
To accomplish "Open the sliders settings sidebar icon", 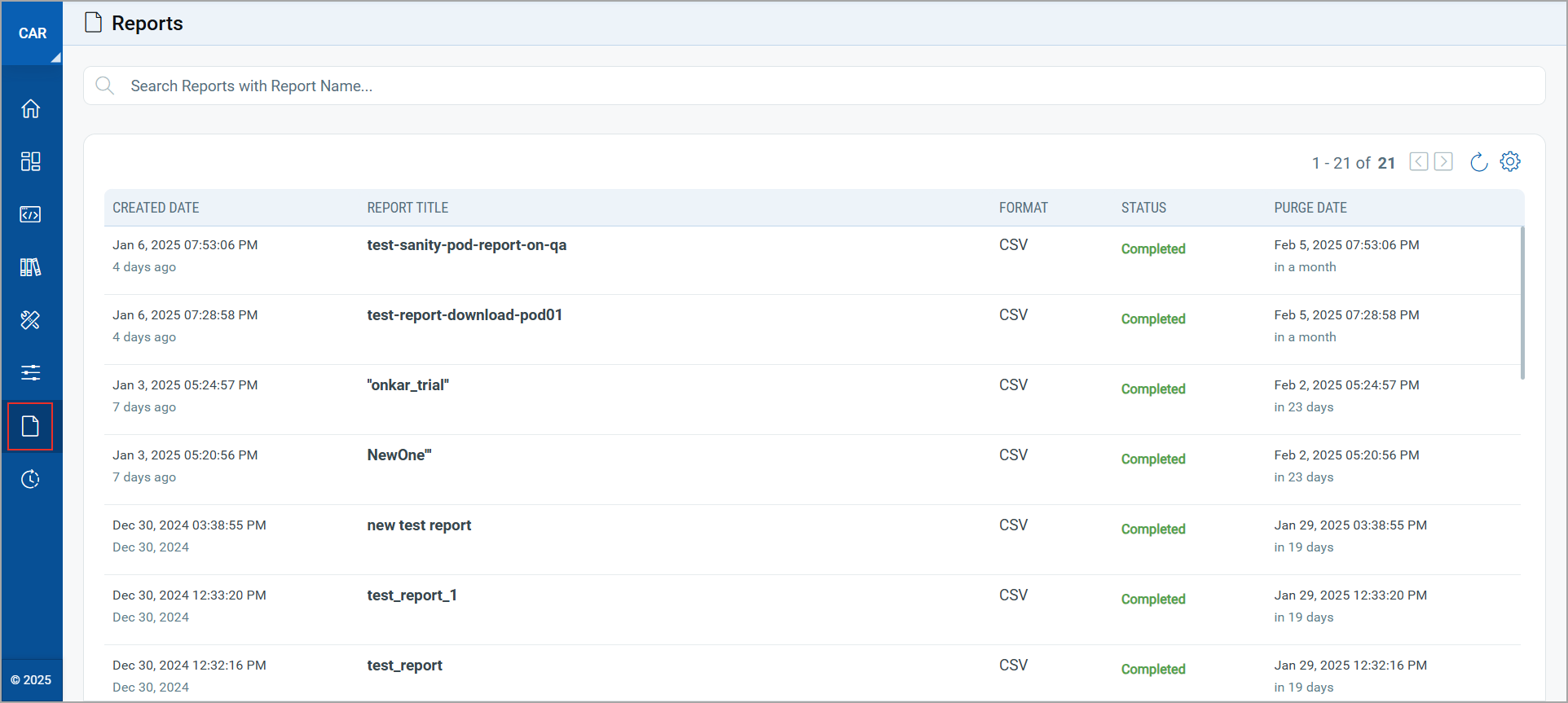I will pyautogui.click(x=31, y=373).
